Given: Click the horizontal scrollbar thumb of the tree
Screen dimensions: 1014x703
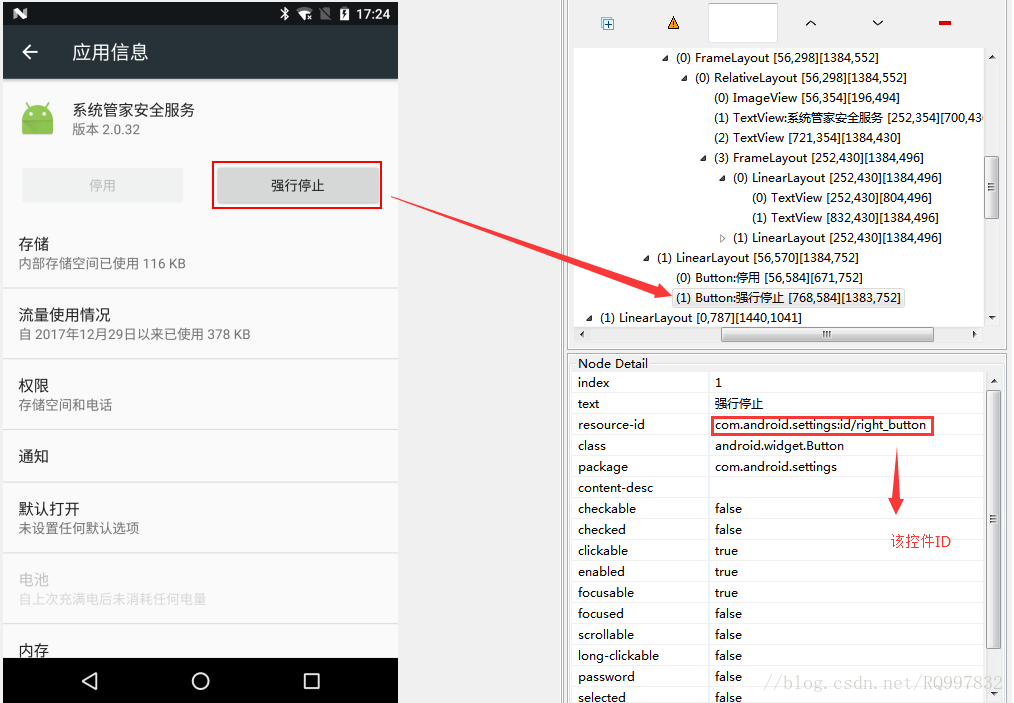Looking at the screenshot, I should (x=827, y=334).
